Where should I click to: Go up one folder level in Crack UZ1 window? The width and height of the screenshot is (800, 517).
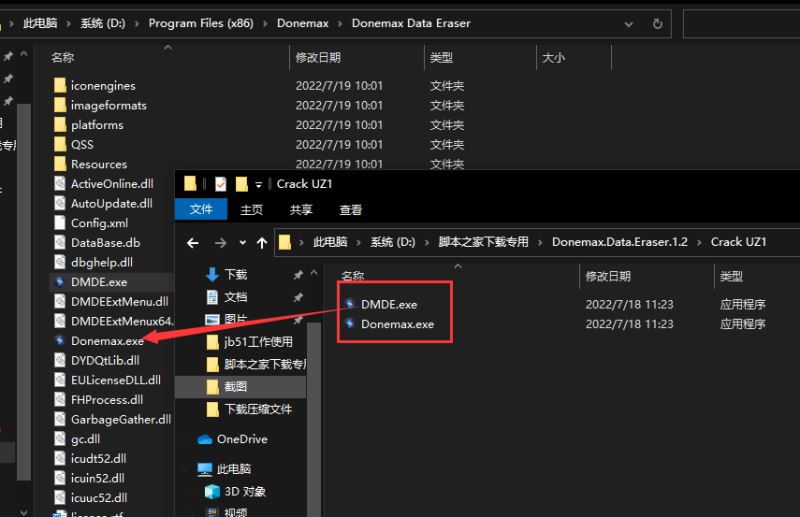tap(262, 243)
